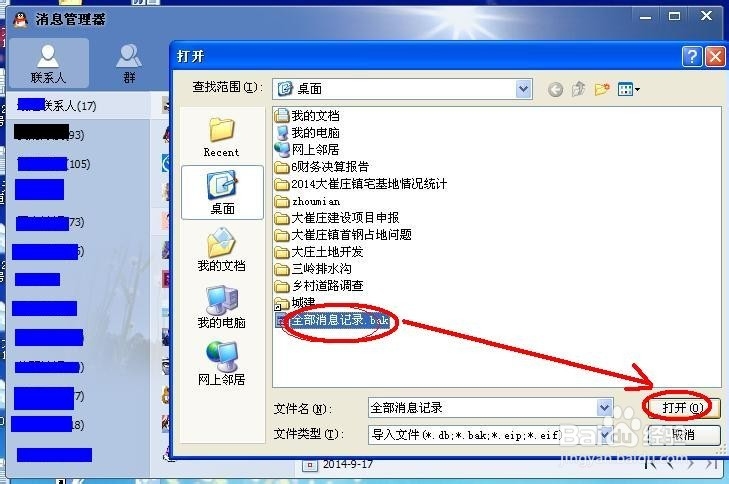Select the folder 乡村道路调查
This screenshot has width=729, height=484.
319,285
